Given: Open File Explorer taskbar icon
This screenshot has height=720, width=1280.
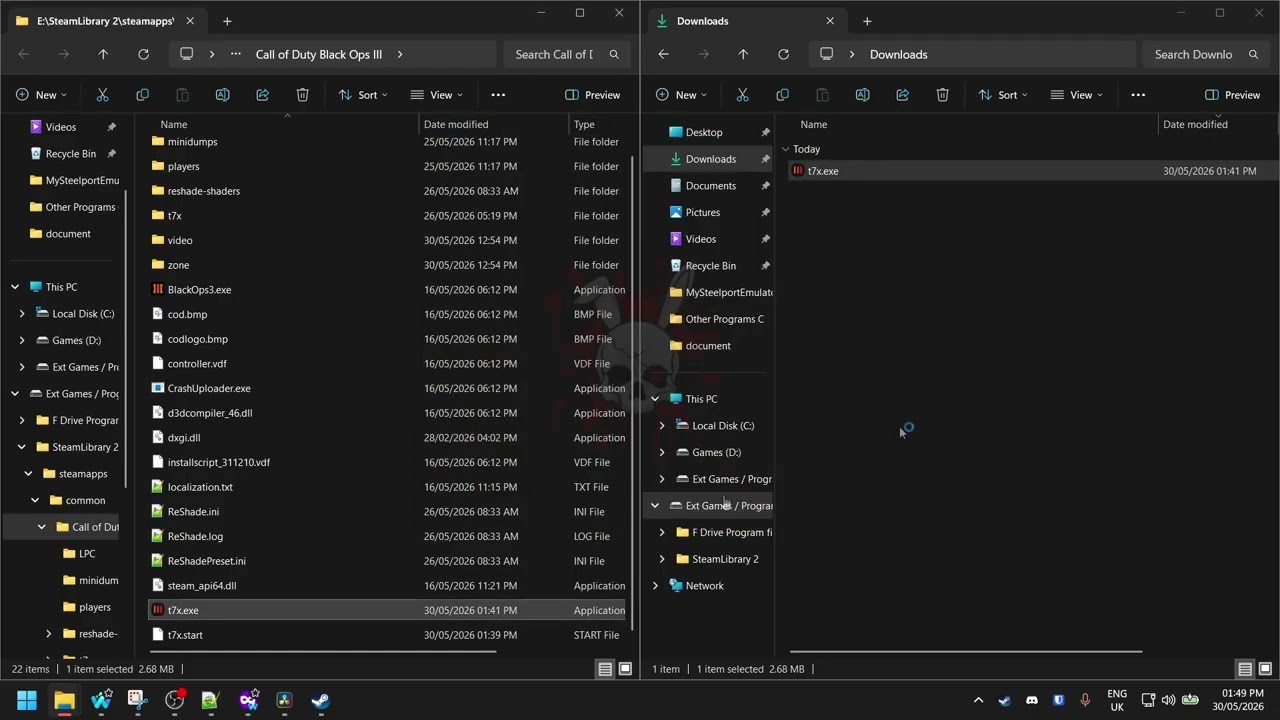Looking at the screenshot, I should click(64, 700).
